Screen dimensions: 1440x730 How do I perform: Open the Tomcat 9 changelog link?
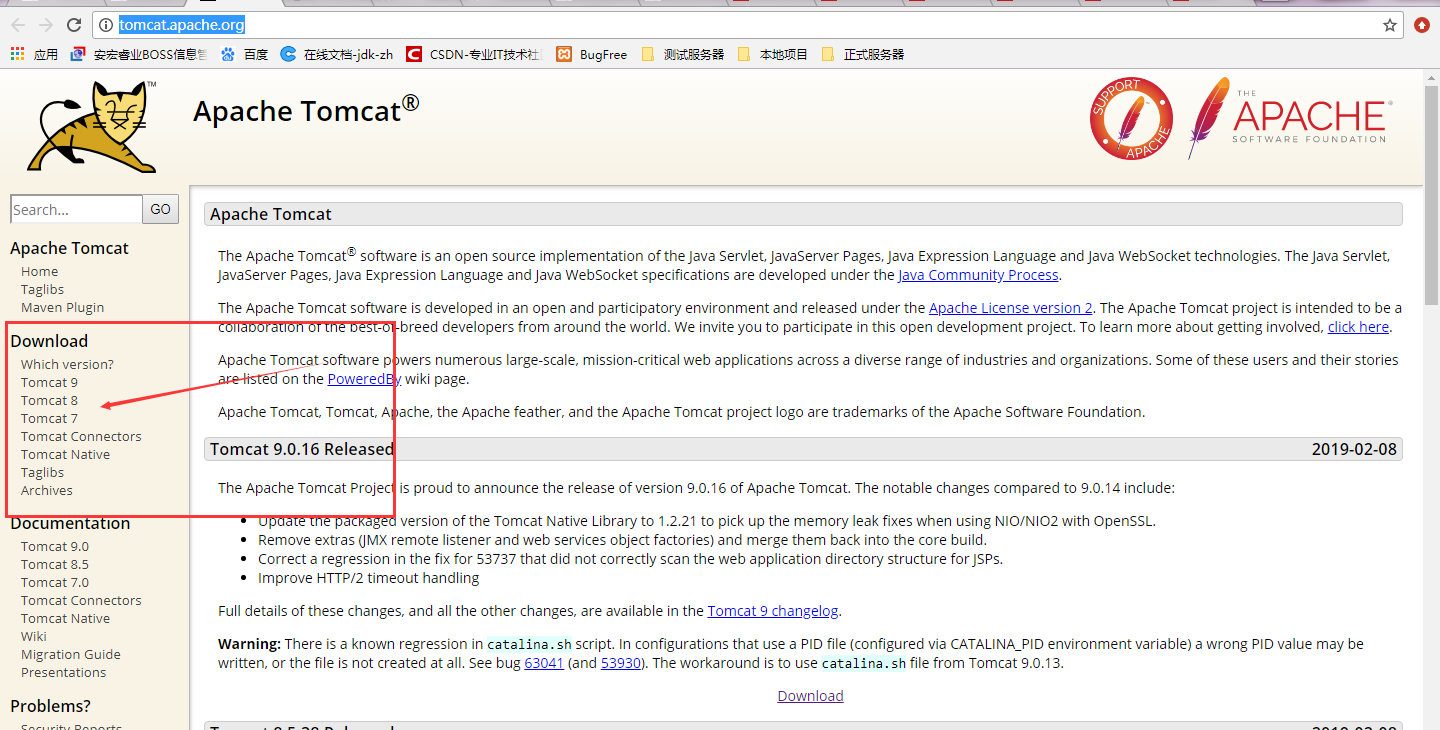tap(773, 611)
